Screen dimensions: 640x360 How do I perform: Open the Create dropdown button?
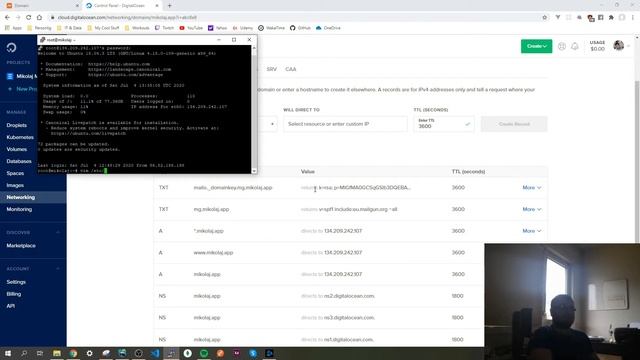[x=536, y=46]
